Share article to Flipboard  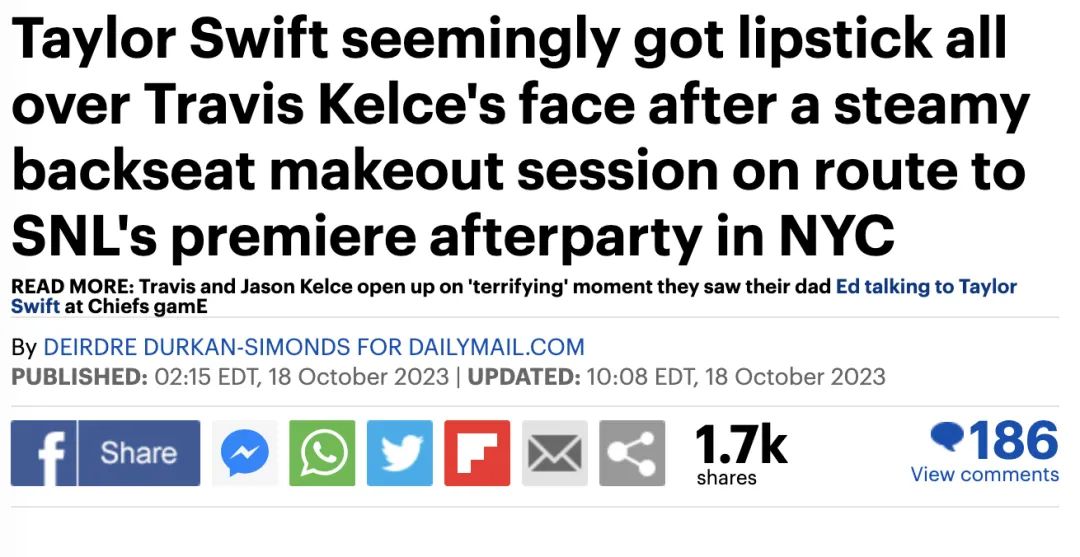(477, 453)
